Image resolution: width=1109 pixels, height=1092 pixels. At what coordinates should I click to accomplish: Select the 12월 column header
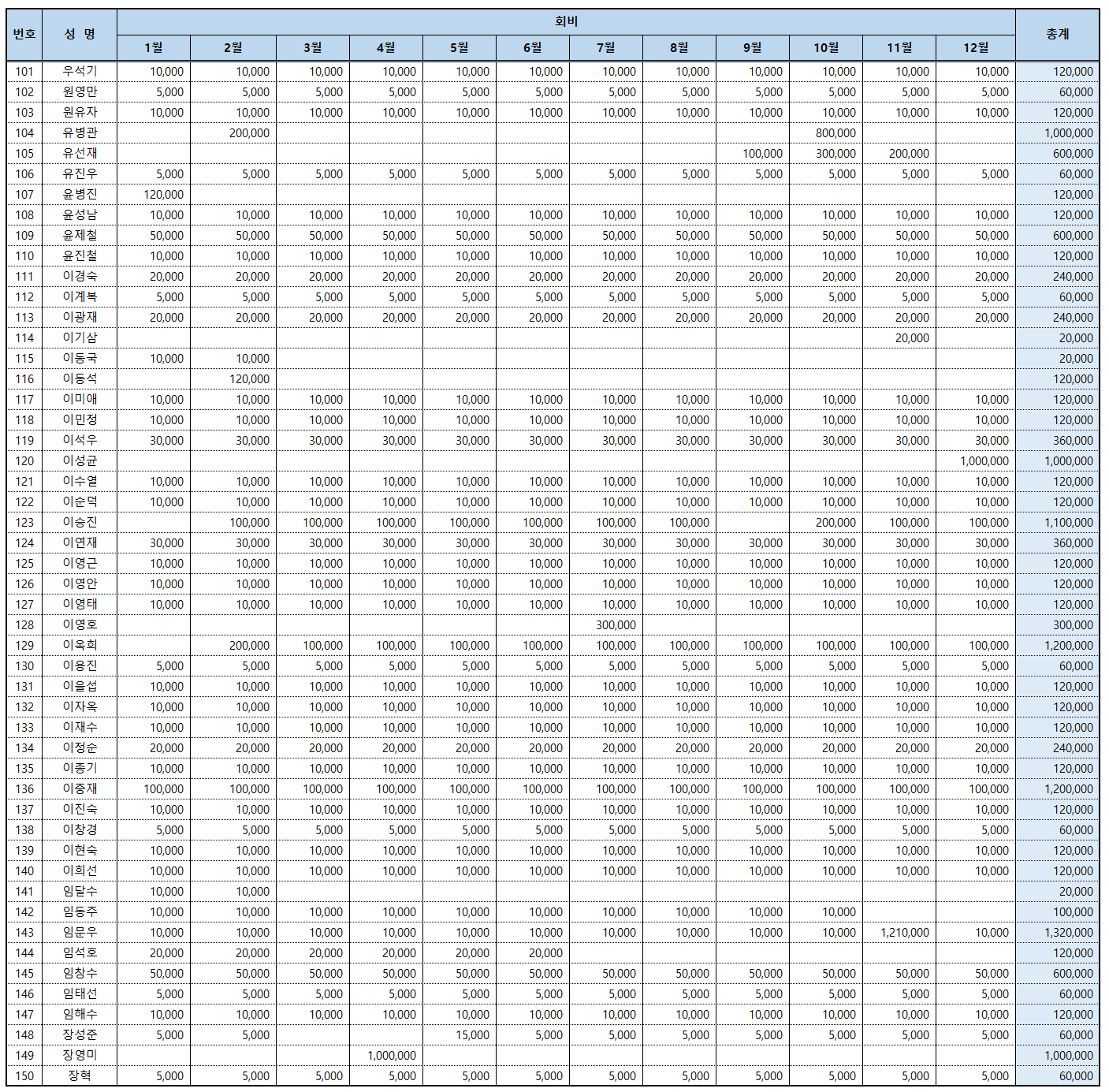point(976,48)
